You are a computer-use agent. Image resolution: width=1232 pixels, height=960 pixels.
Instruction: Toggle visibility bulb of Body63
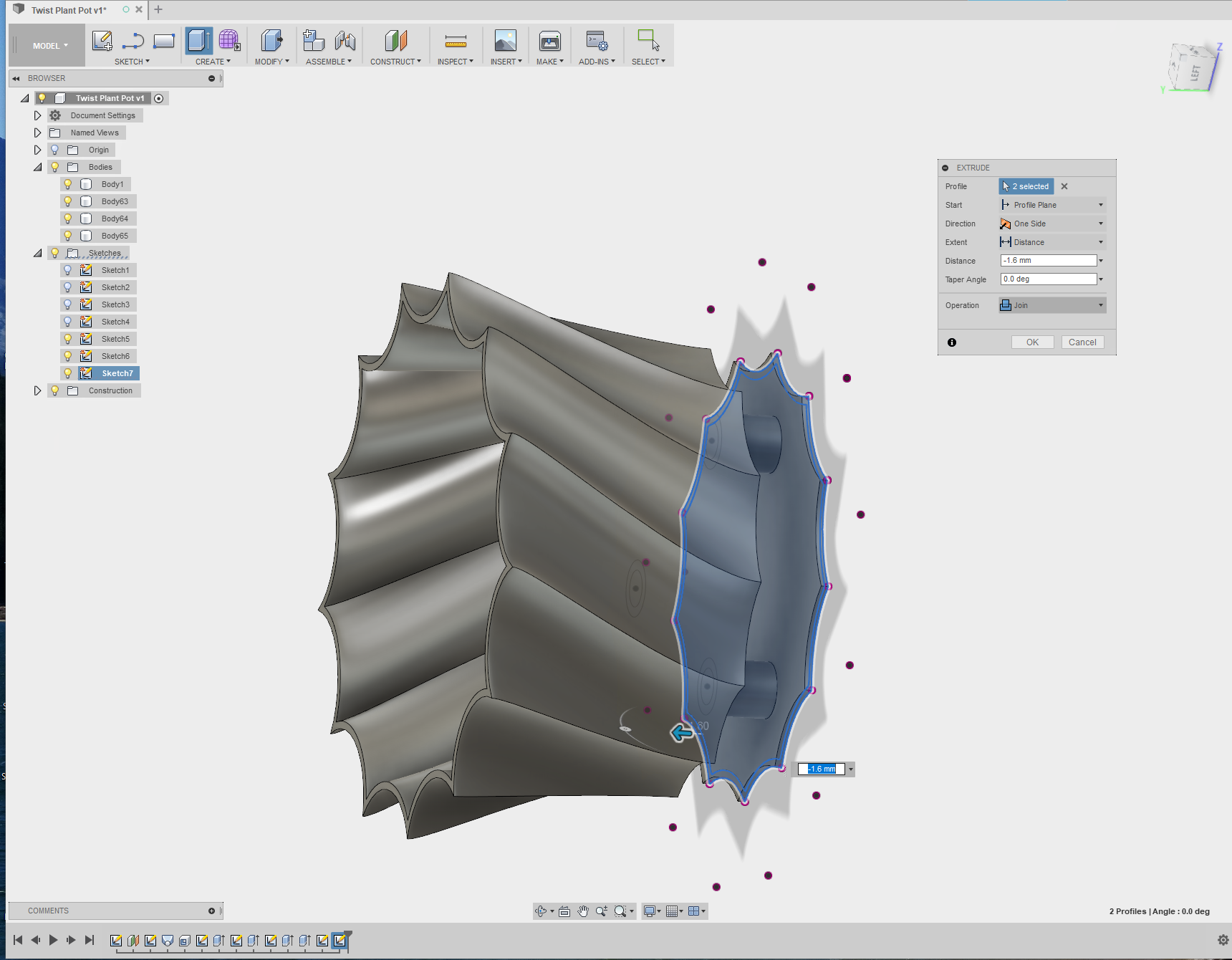pyautogui.click(x=68, y=201)
